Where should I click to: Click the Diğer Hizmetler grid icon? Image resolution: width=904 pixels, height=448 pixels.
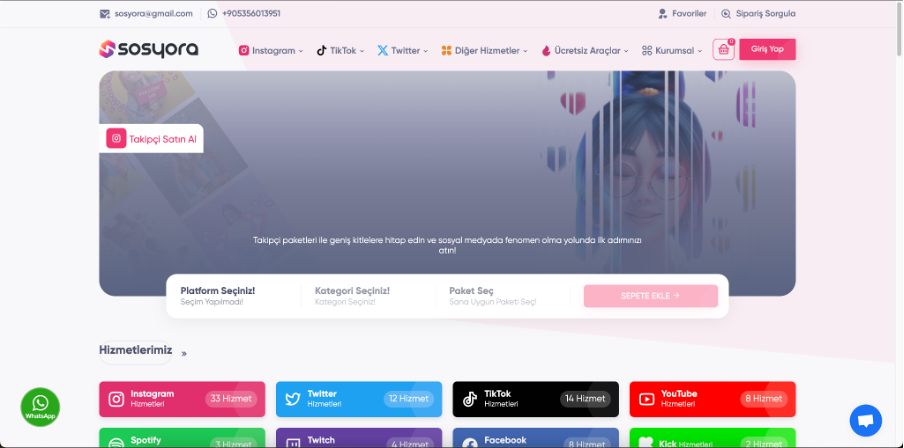(x=446, y=51)
